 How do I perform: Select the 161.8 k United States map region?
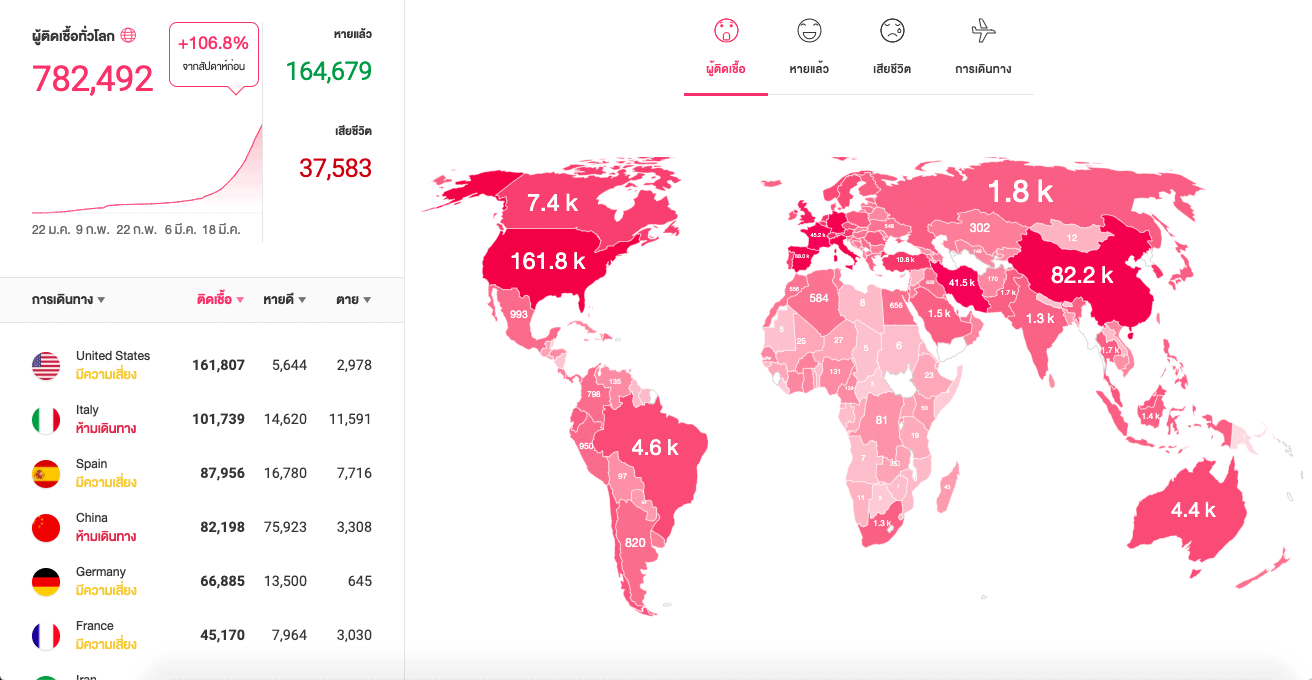point(547,262)
